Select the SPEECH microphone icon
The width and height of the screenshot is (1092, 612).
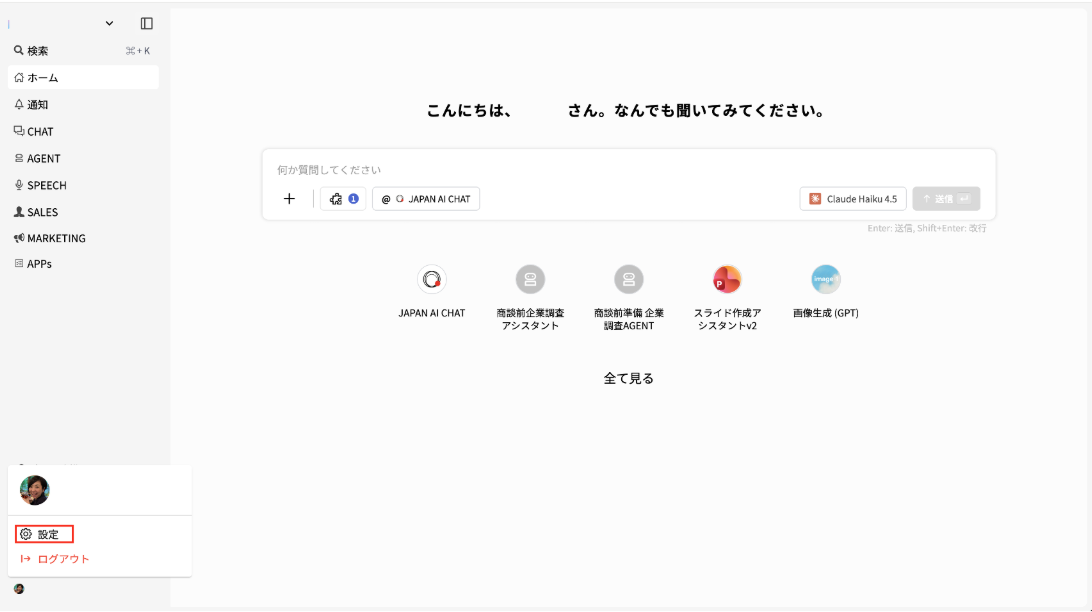click(x=18, y=185)
